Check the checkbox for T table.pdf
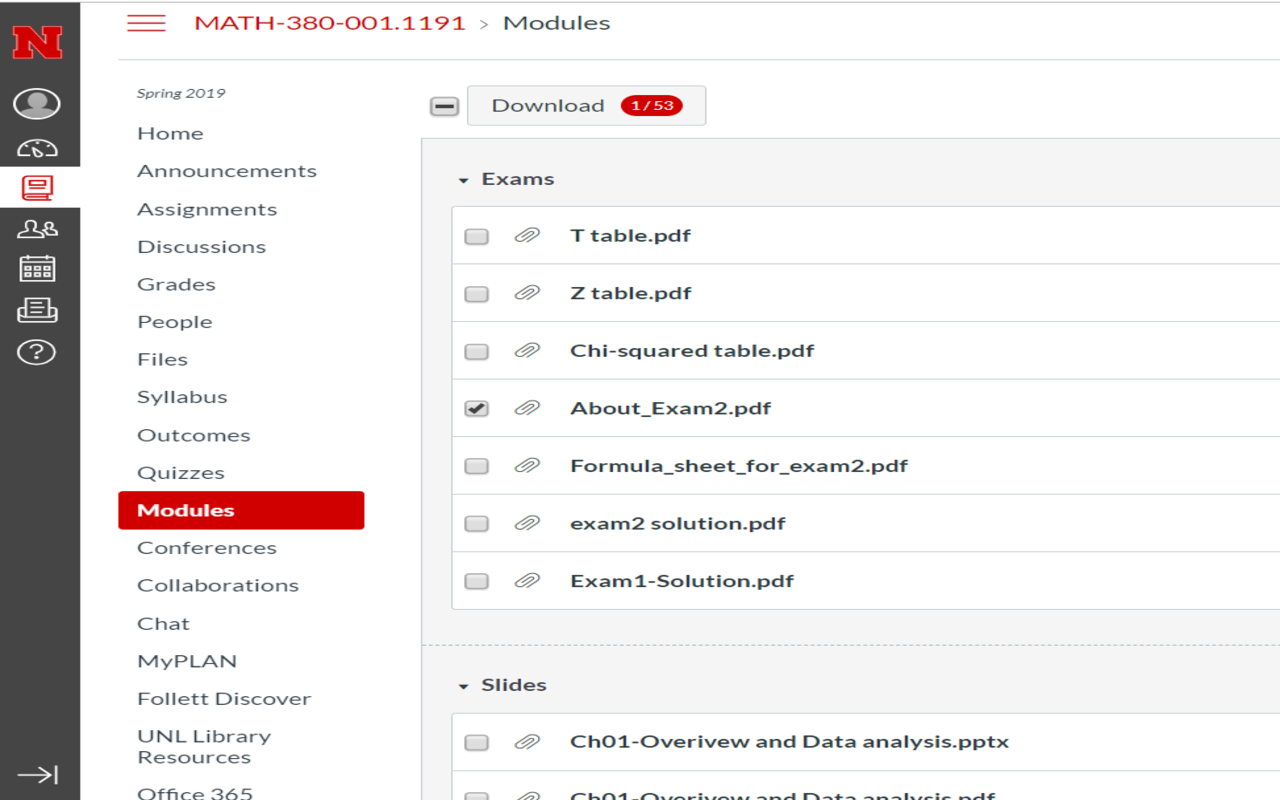 (476, 235)
